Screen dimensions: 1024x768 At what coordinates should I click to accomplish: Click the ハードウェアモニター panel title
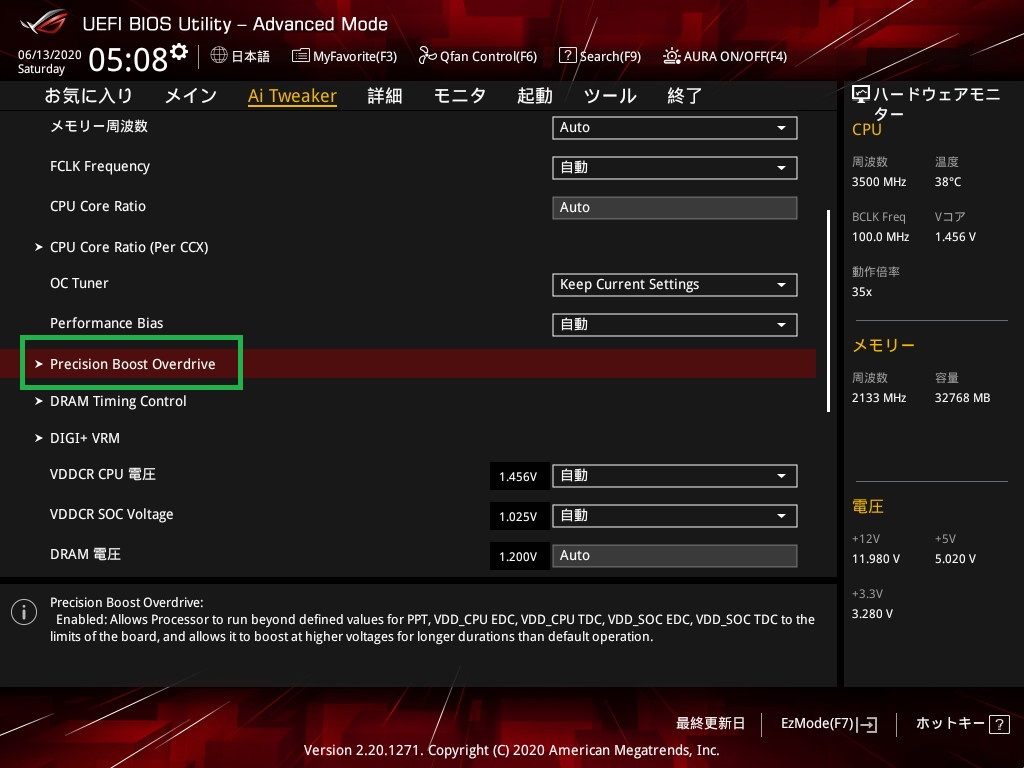(937, 104)
